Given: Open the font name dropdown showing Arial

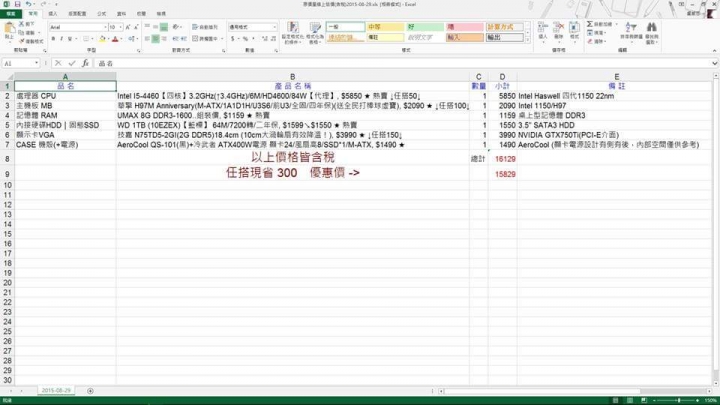Looking at the screenshot, I should 105,28.
